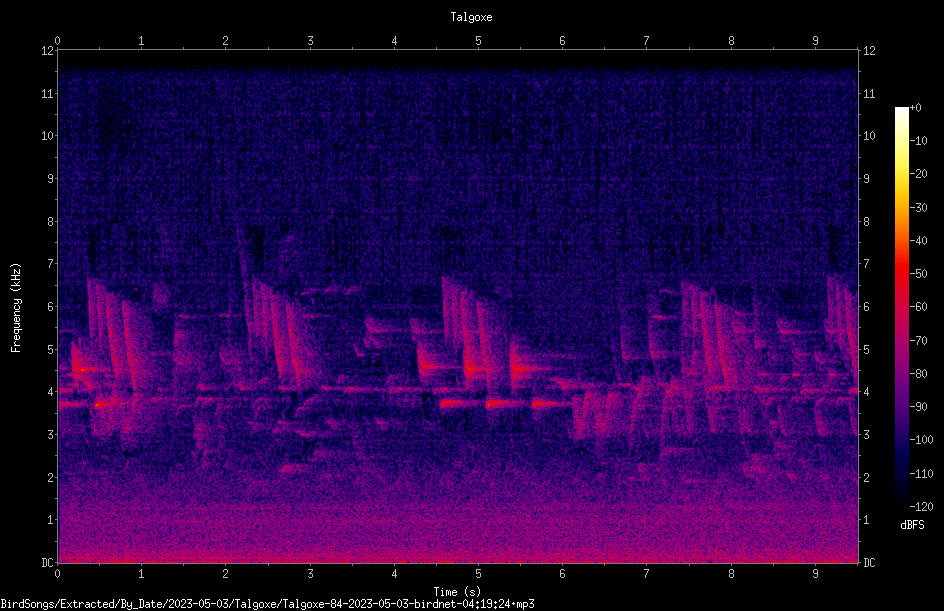Click the 5 second marker on the top axis

478,41
